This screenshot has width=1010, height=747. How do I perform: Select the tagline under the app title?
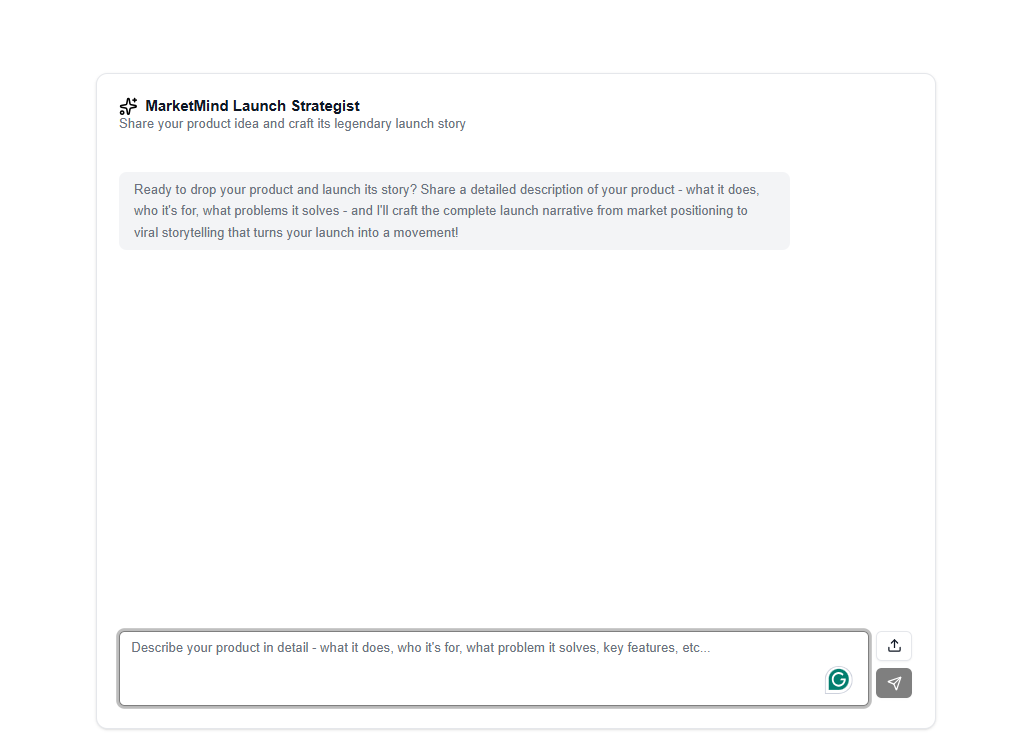[293, 123]
